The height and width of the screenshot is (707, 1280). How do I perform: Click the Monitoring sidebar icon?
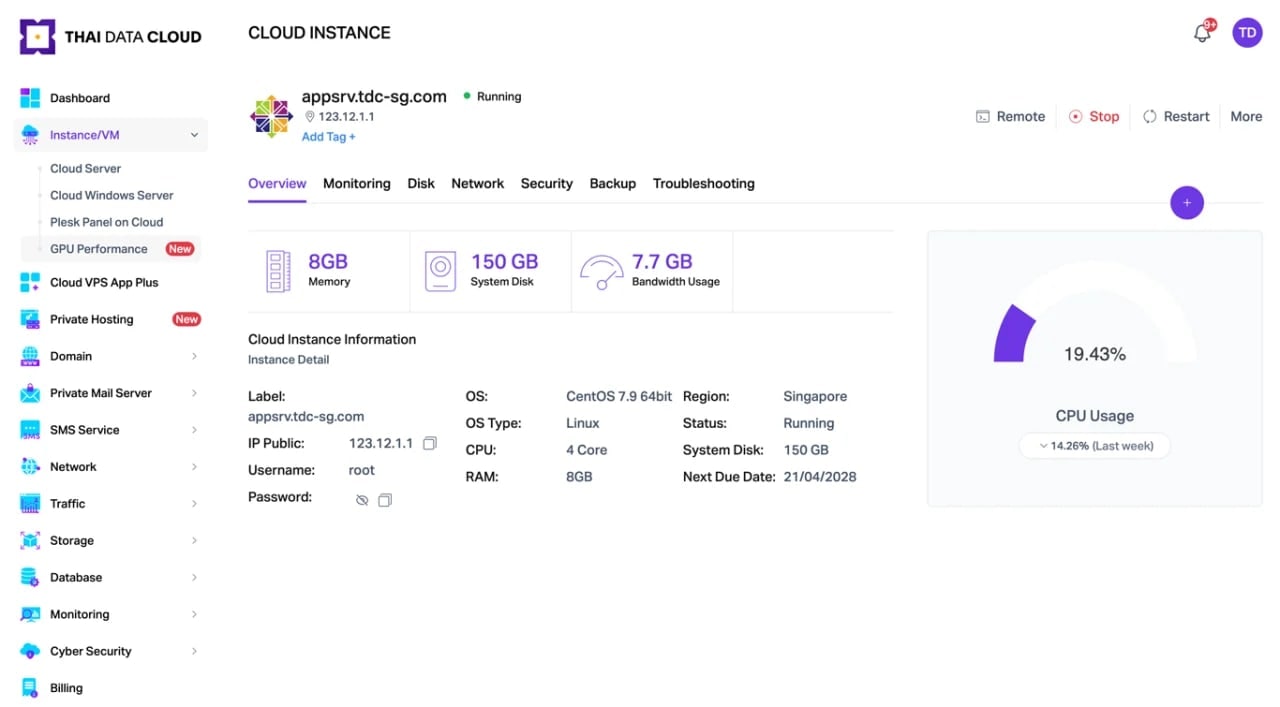tap(30, 614)
